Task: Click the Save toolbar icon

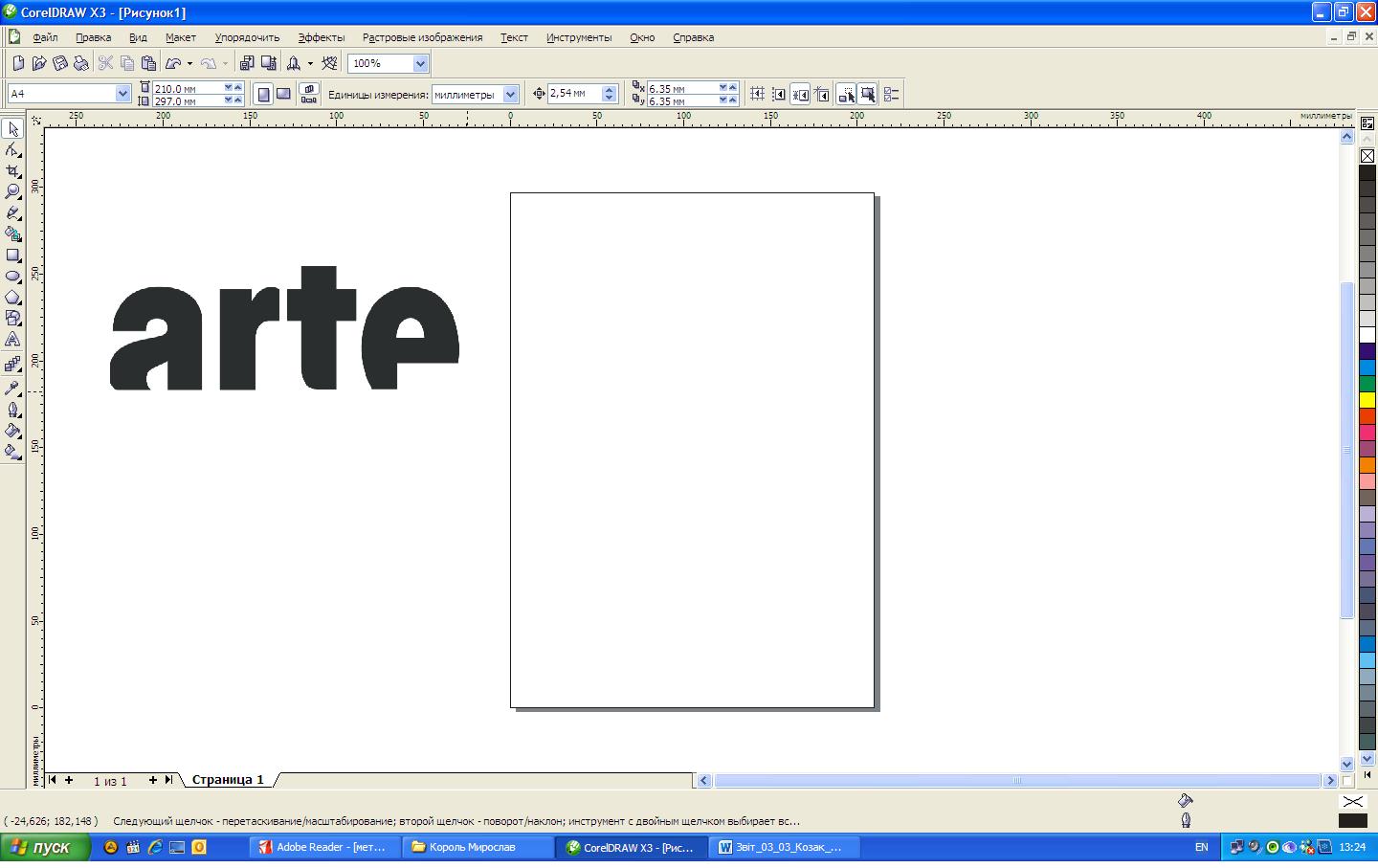Action: [x=60, y=63]
